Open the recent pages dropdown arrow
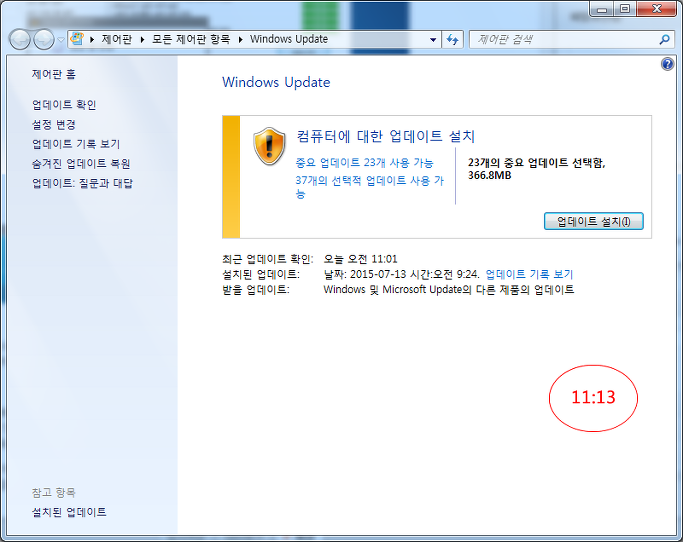 coord(61,40)
